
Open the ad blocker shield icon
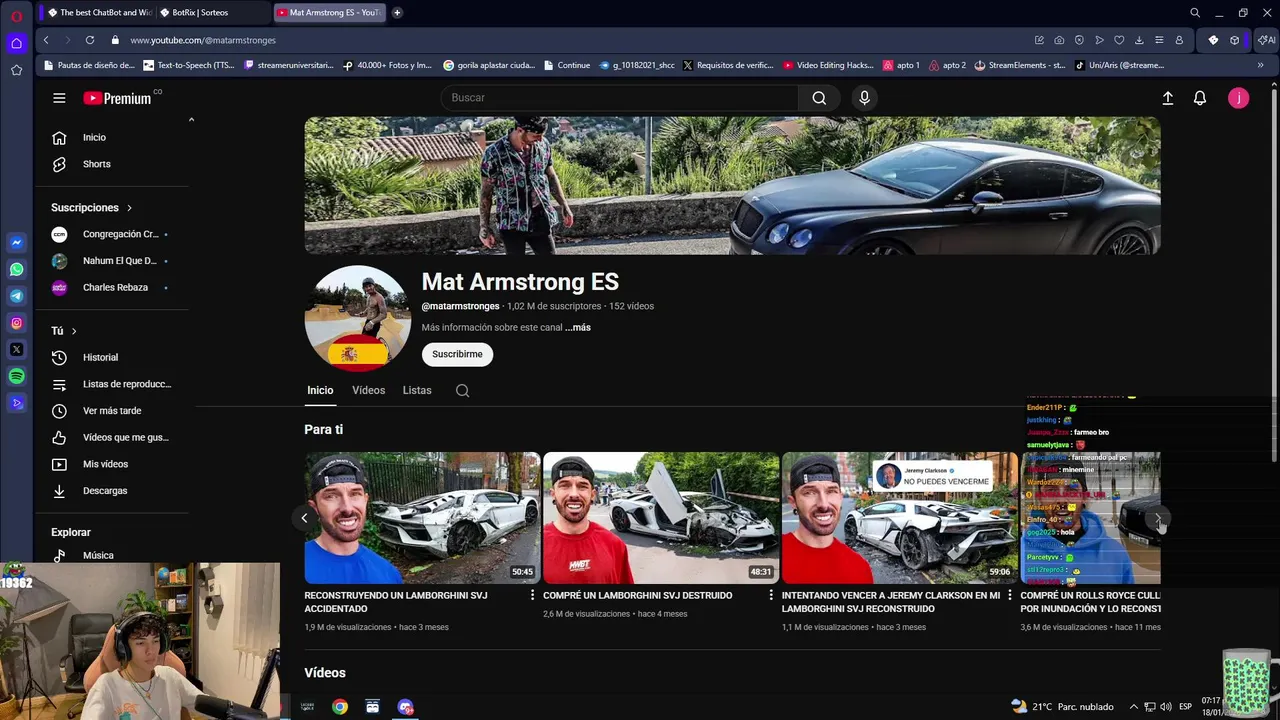1079,40
